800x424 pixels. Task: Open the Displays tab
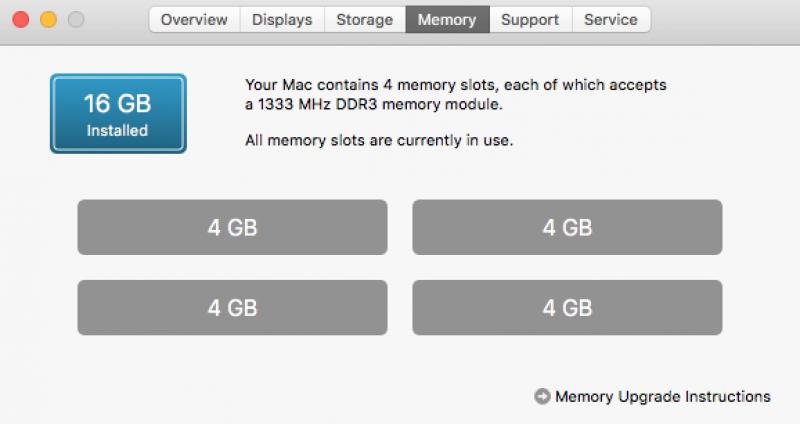click(282, 19)
